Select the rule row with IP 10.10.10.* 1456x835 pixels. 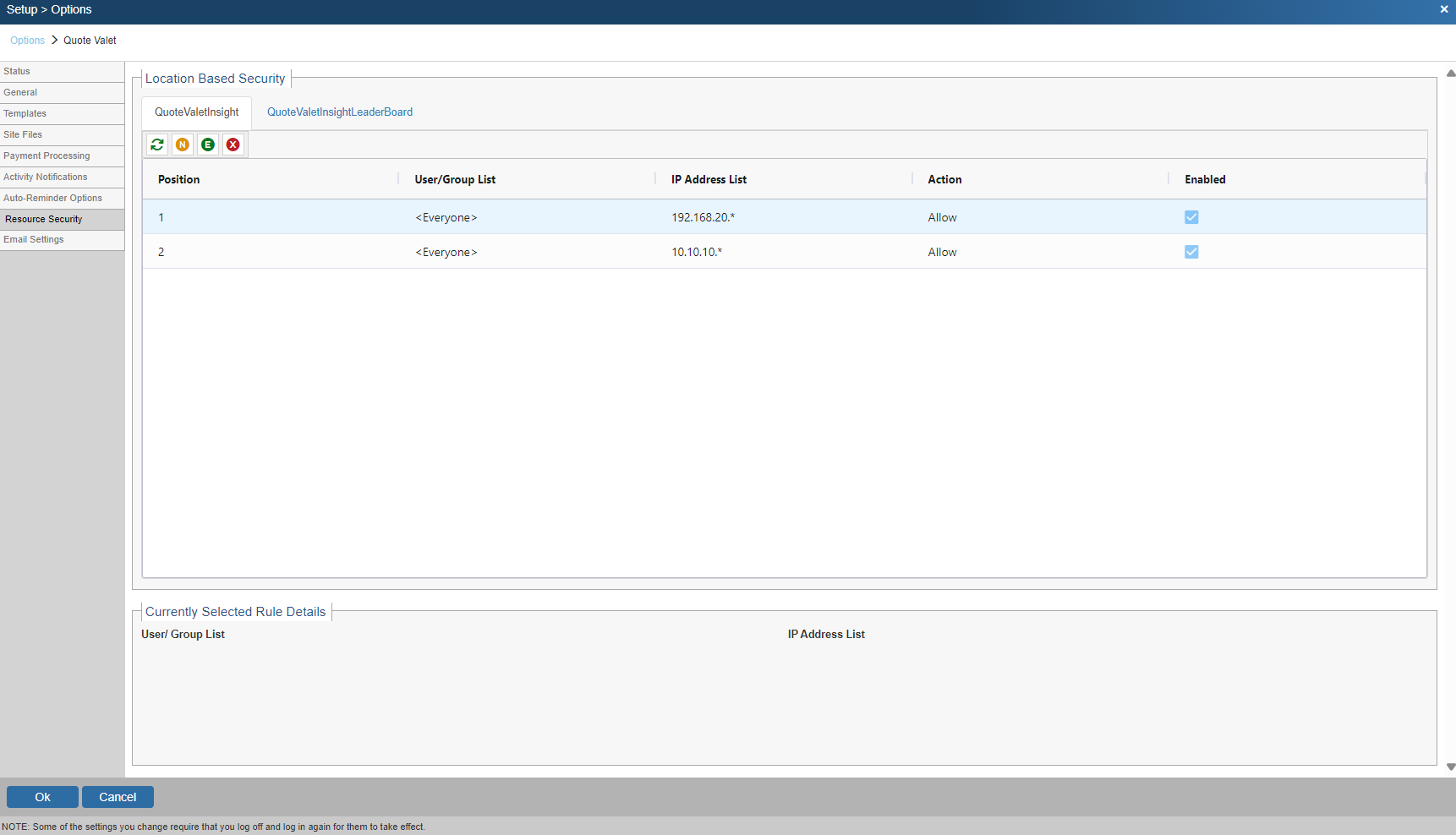(697, 252)
